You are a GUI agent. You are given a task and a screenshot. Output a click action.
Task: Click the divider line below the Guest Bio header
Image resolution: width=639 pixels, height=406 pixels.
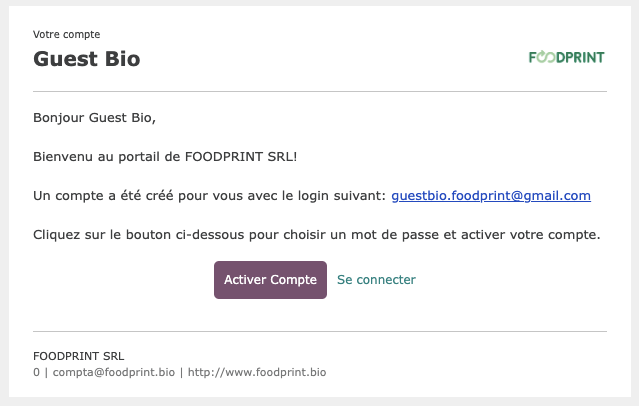click(320, 92)
